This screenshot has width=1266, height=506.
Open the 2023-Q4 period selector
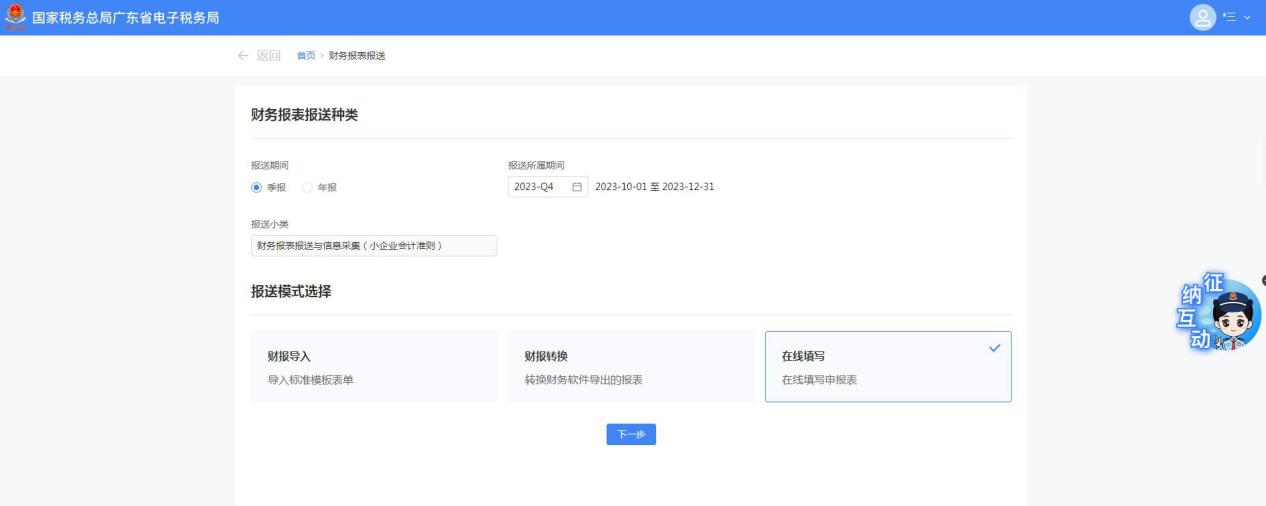(540, 187)
